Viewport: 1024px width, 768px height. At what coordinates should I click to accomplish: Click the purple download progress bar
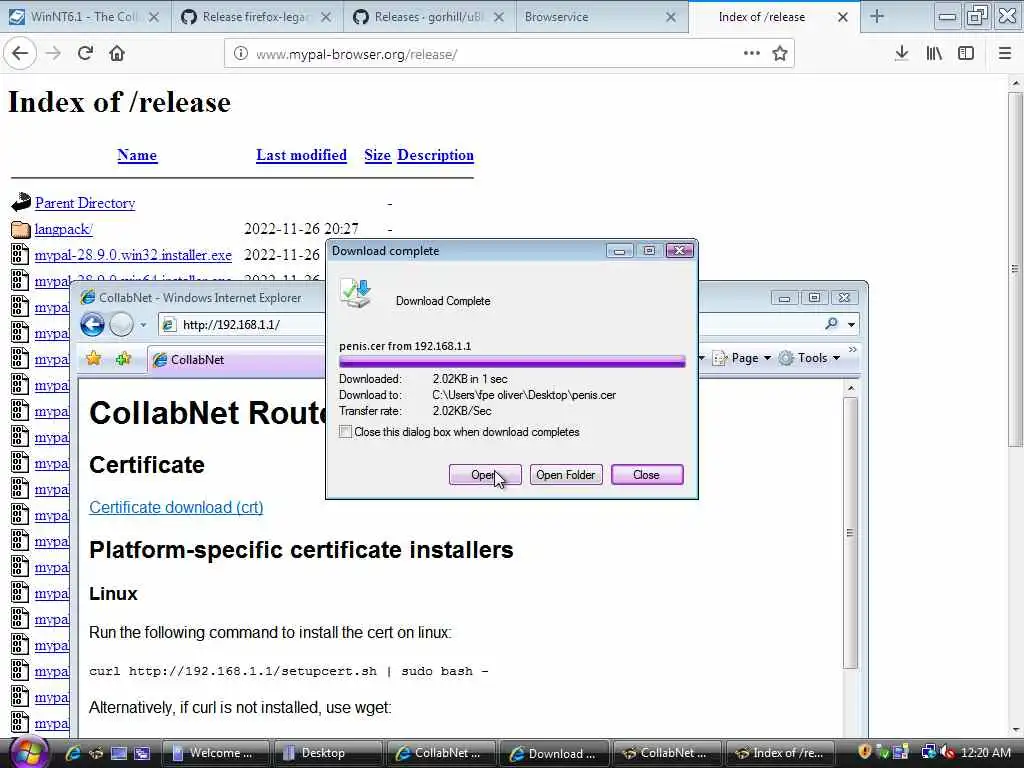pos(512,362)
